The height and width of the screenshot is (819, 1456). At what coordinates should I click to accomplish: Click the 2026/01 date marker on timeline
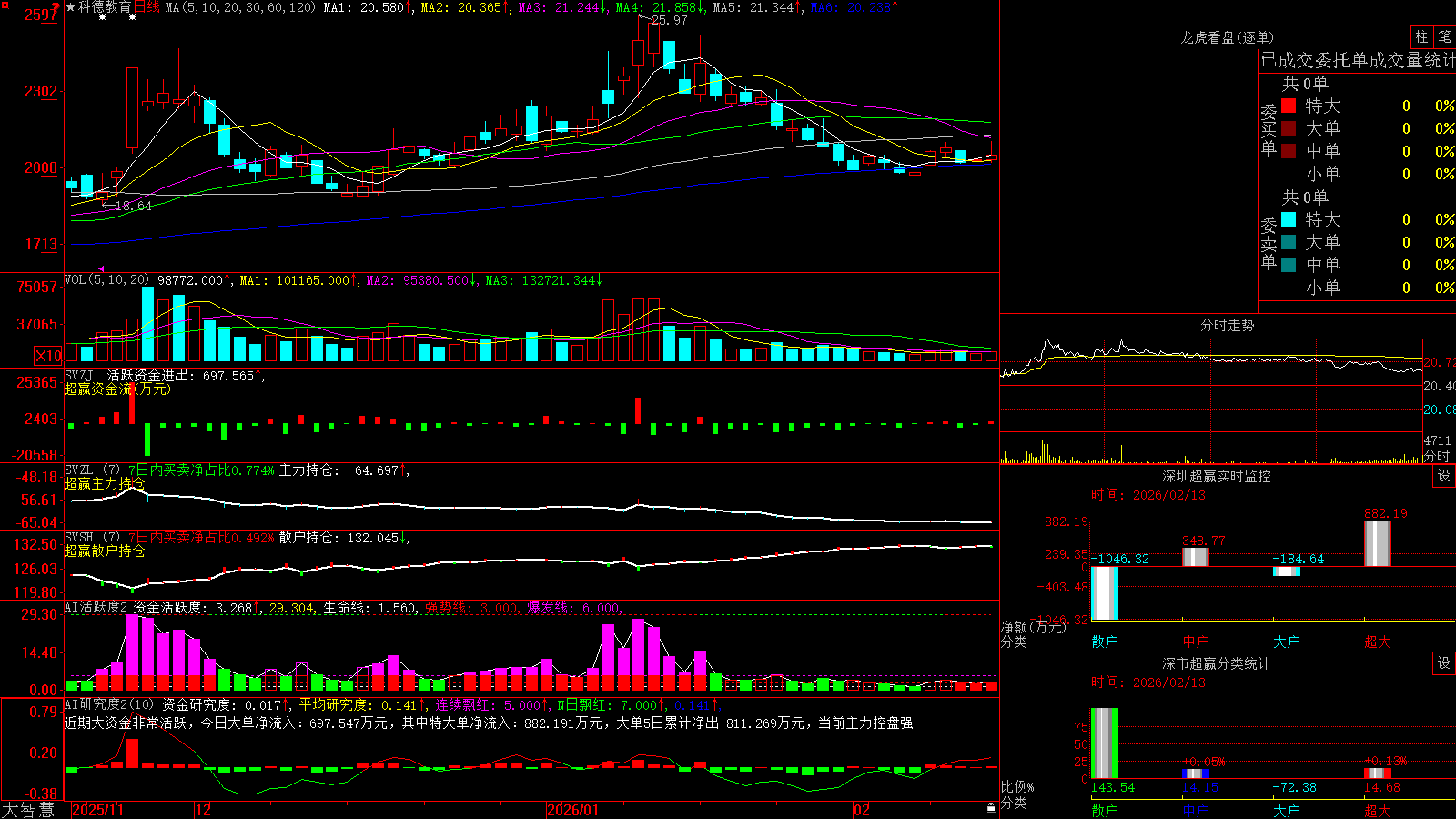[x=573, y=810]
